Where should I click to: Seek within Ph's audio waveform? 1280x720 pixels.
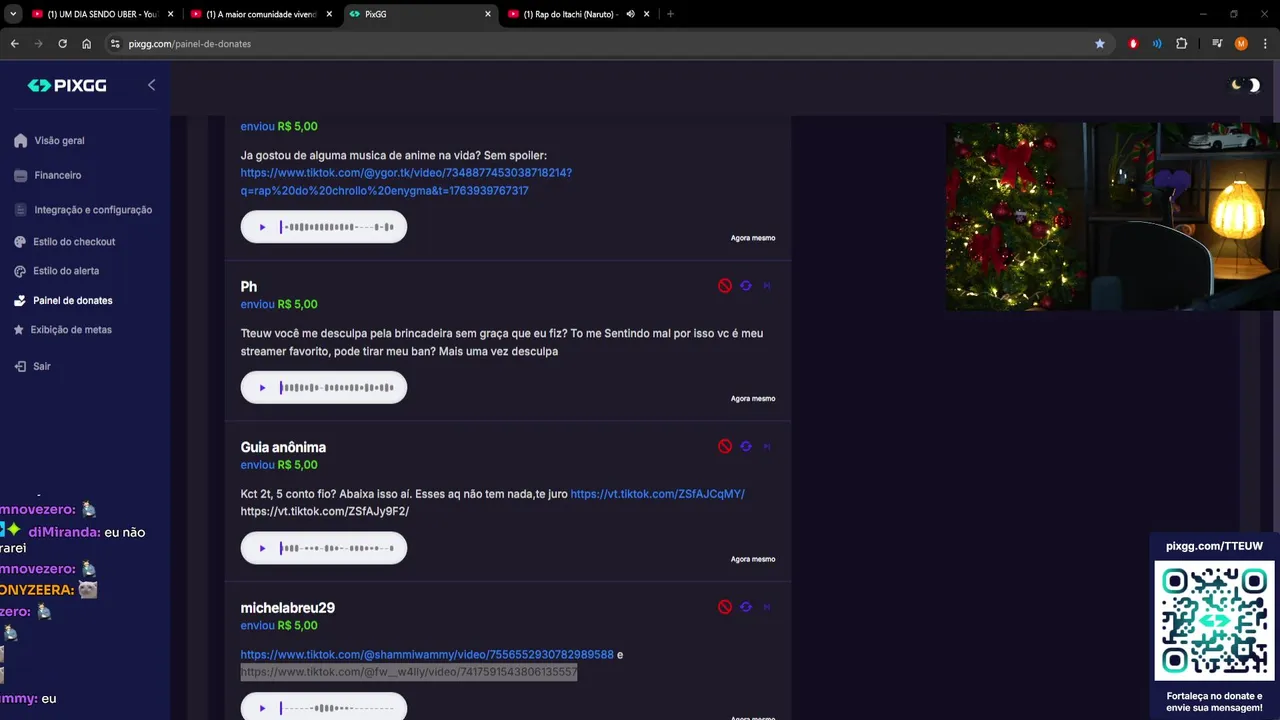point(337,388)
